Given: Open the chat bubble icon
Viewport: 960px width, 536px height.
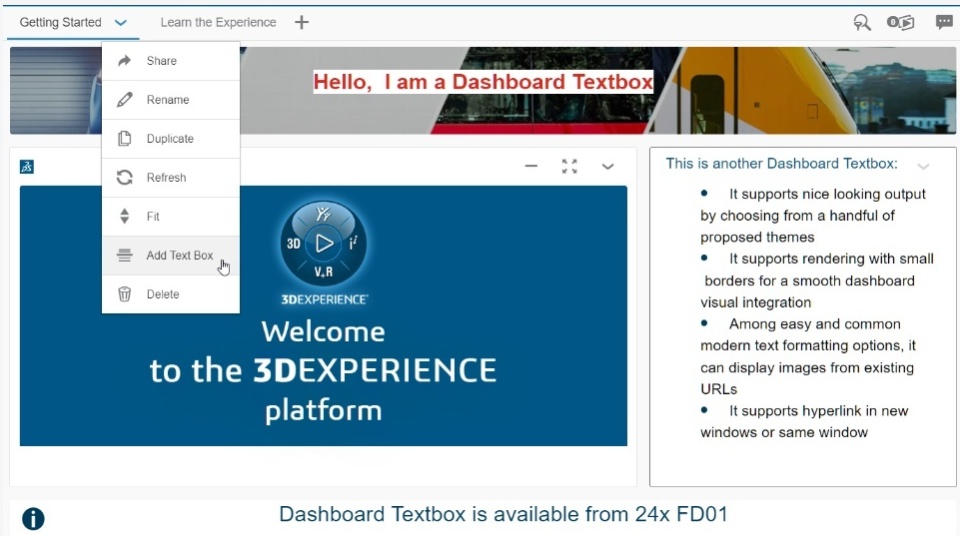Looking at the screenshot, I should (943, 23).
